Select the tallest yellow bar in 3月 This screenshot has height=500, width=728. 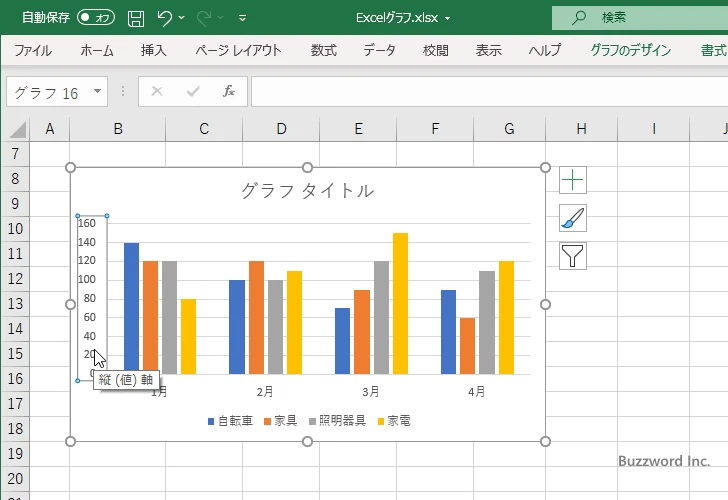pos(400,304)
